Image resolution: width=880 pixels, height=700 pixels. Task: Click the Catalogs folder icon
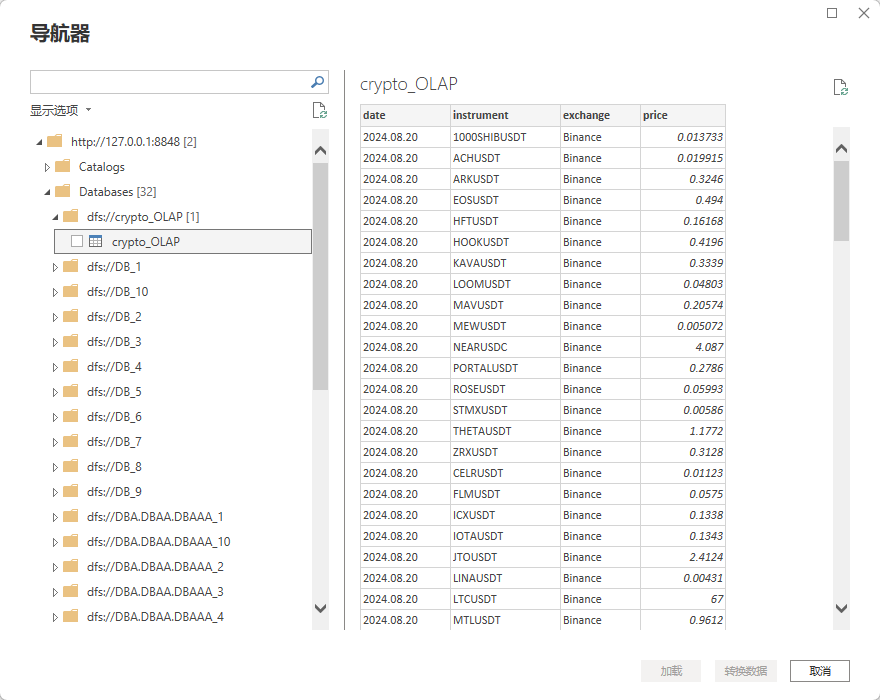[x=62, y=166]
